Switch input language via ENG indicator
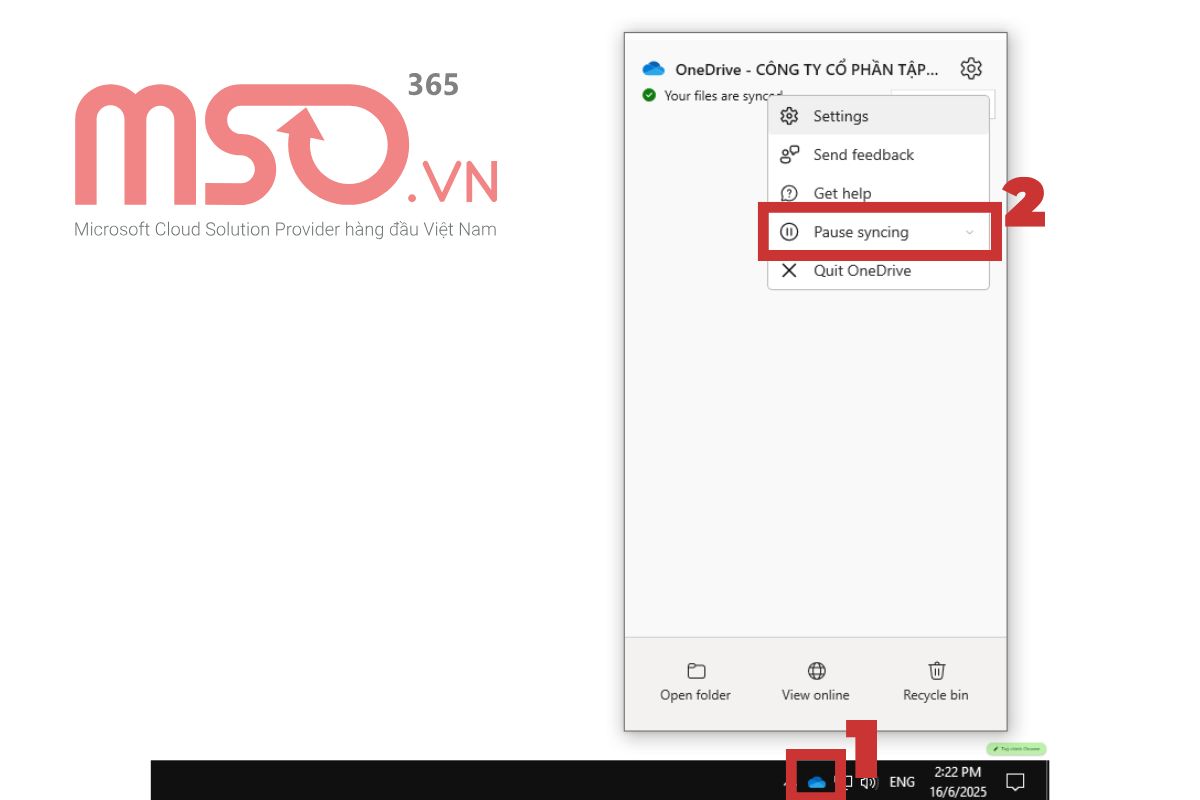The image size is (1200, 800). point(902,781)
